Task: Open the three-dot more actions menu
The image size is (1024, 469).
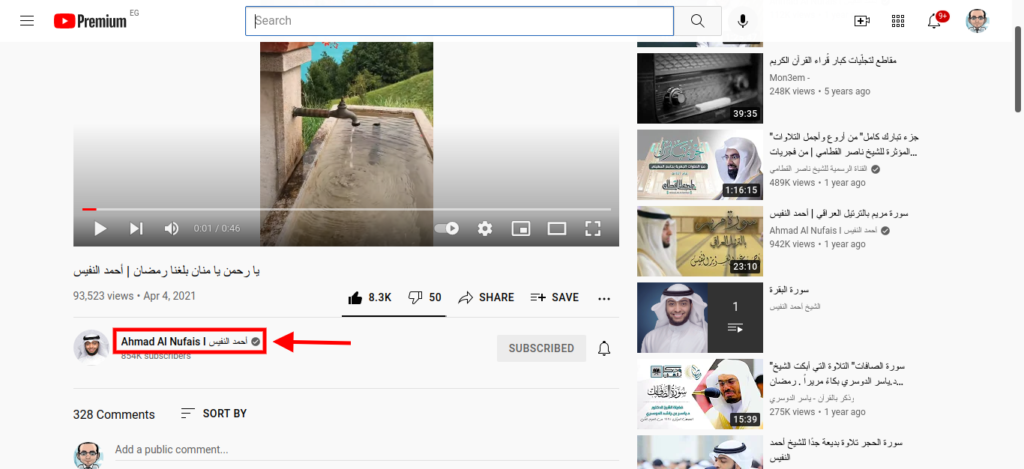Action: (x=604, y=298)
